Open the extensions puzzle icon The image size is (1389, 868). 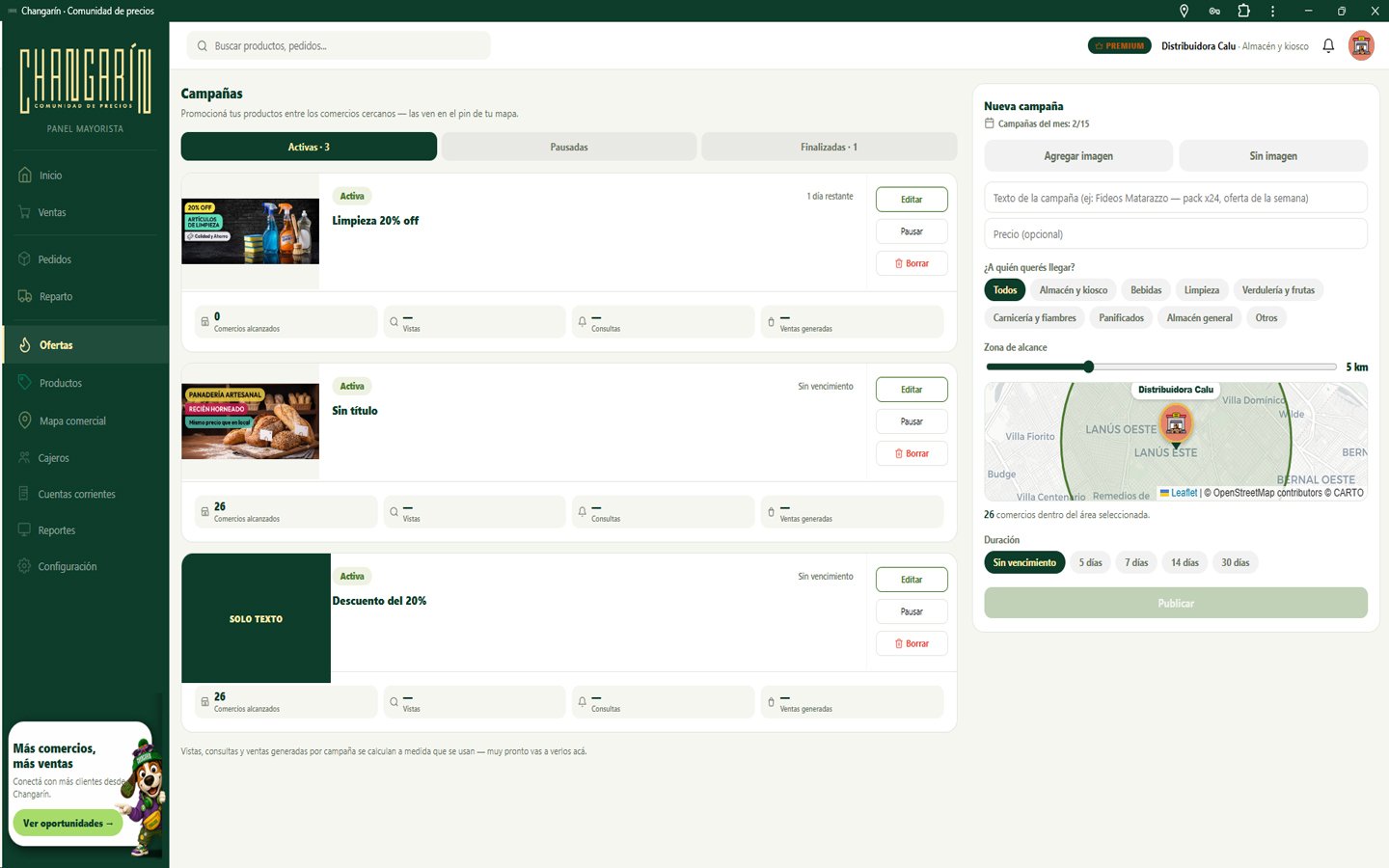[x=1243, y=11]
